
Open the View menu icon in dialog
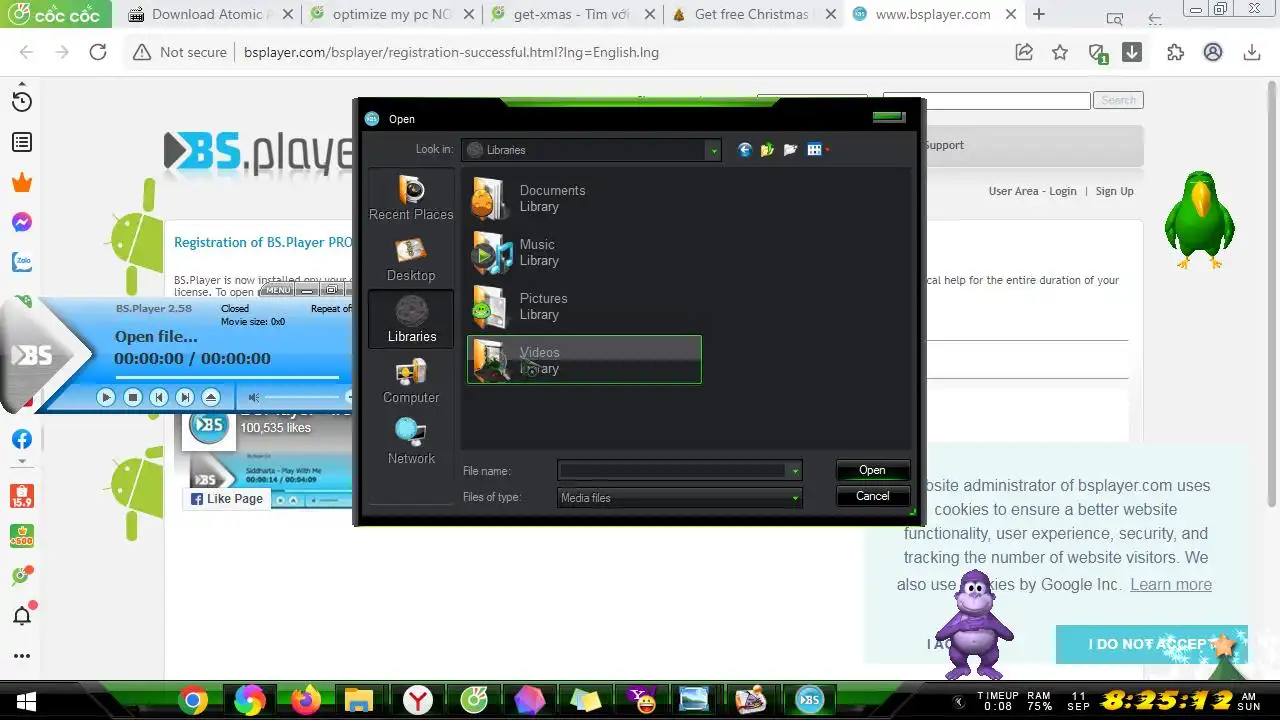(x=817, y=150)
